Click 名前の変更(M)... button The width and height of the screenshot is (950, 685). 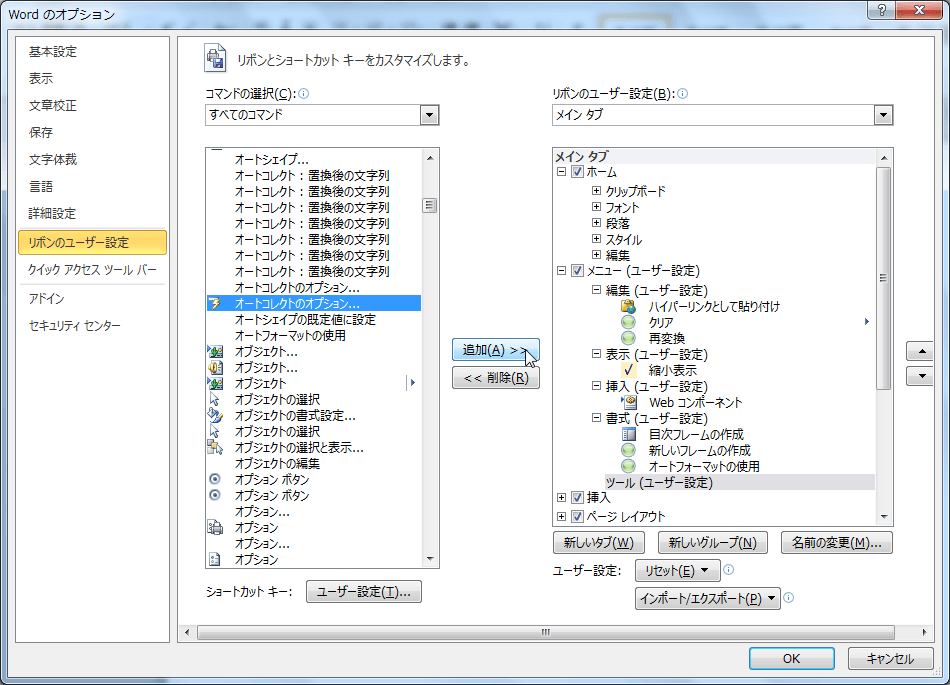pyautogui.click(x=837, y=543)
